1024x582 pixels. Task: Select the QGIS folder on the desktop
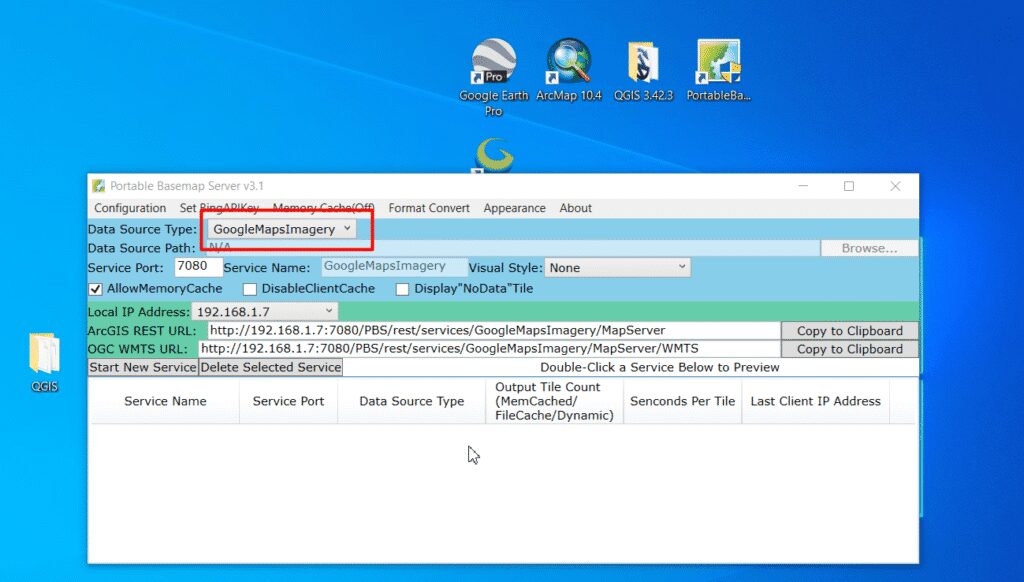44,363
